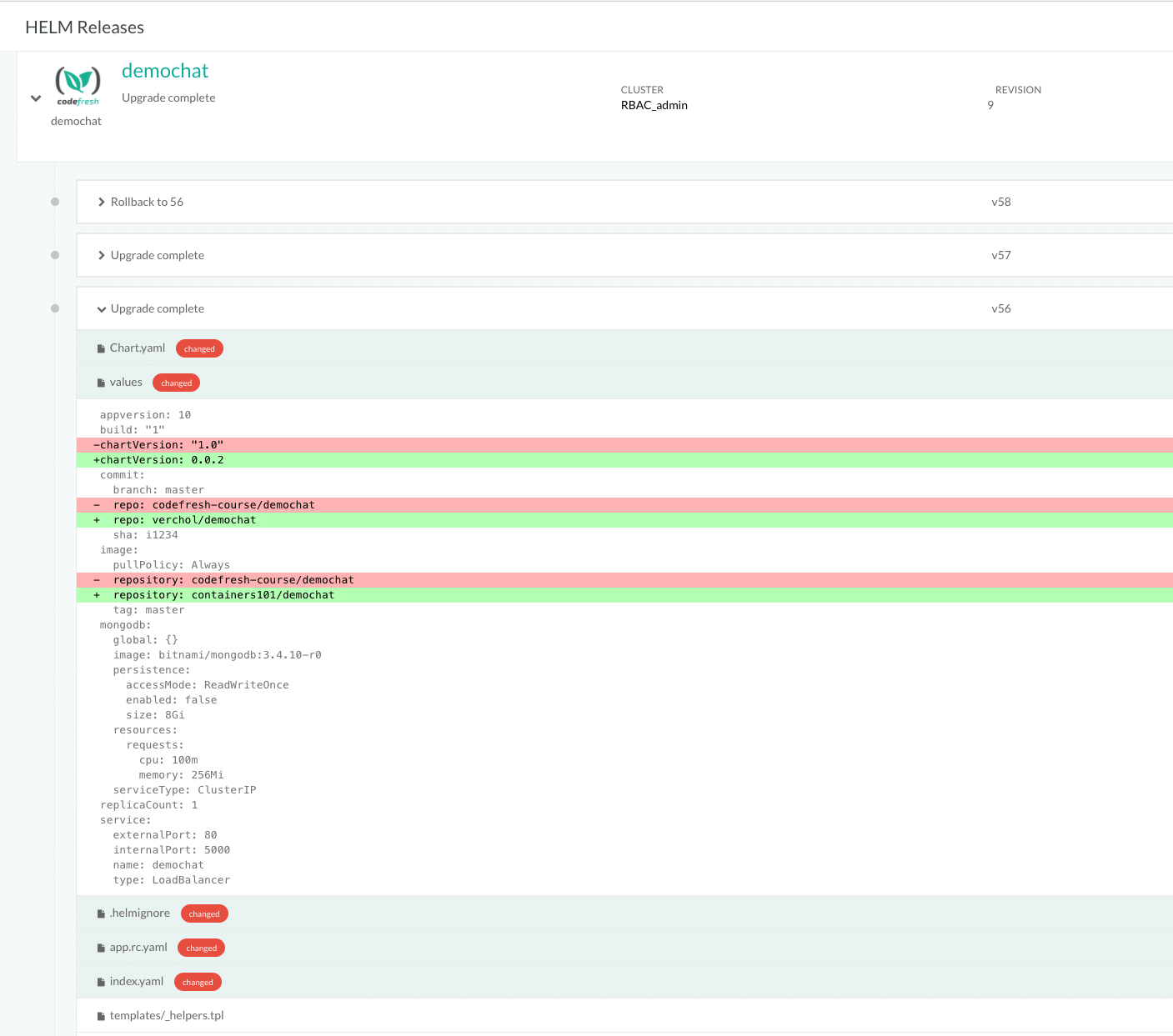Open the index.yaml file row
This screenshot has width=1173, height=1036.
137,982
